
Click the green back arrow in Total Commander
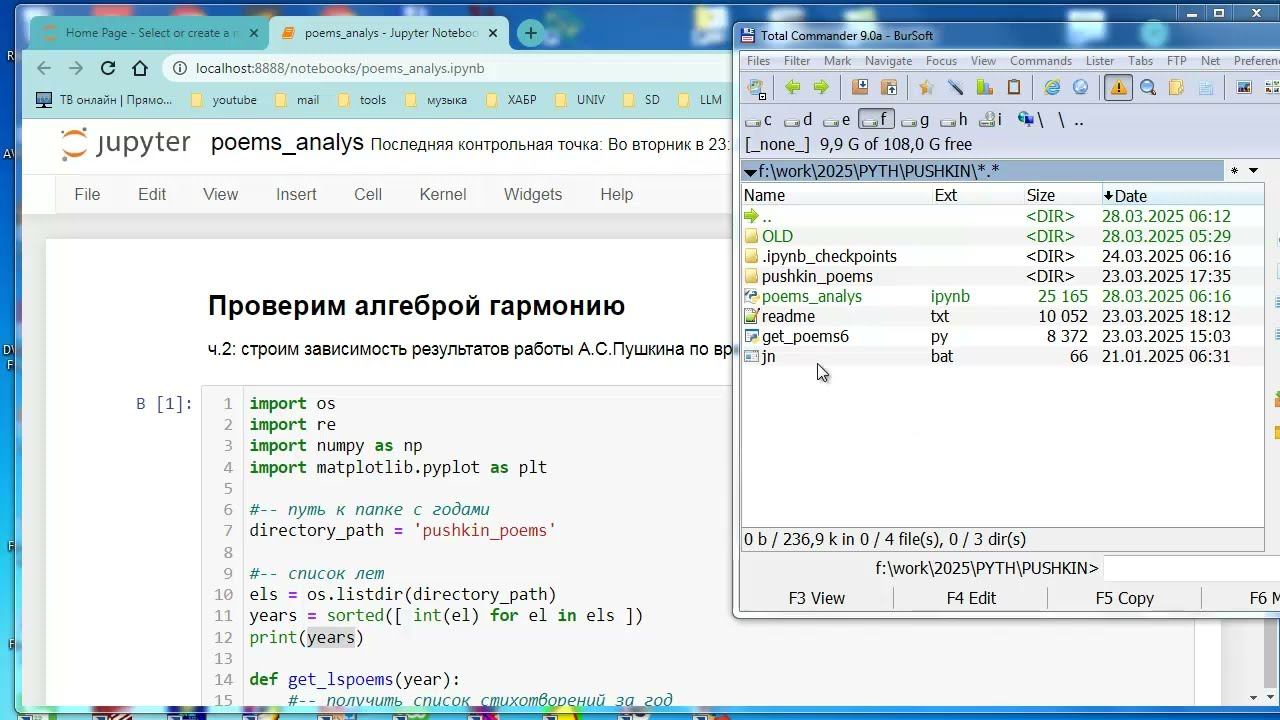(x=793, y=88)
